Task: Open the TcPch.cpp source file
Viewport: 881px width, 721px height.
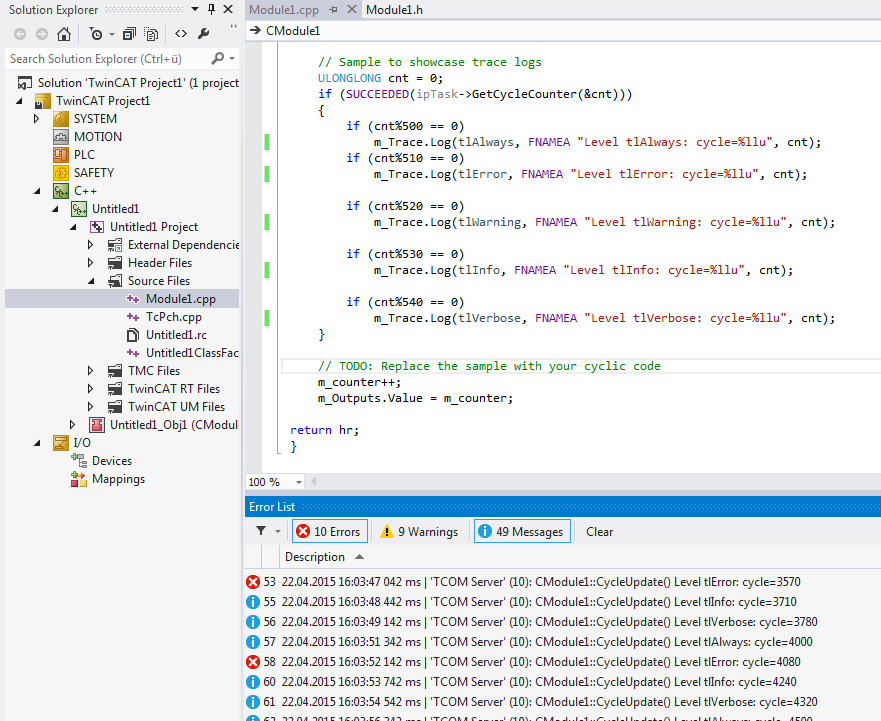Action: 174,317
